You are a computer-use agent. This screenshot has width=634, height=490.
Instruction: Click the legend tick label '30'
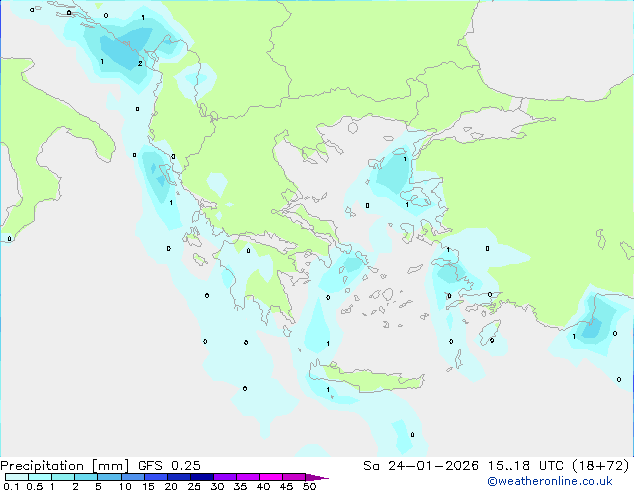click(x=217, y=486)
